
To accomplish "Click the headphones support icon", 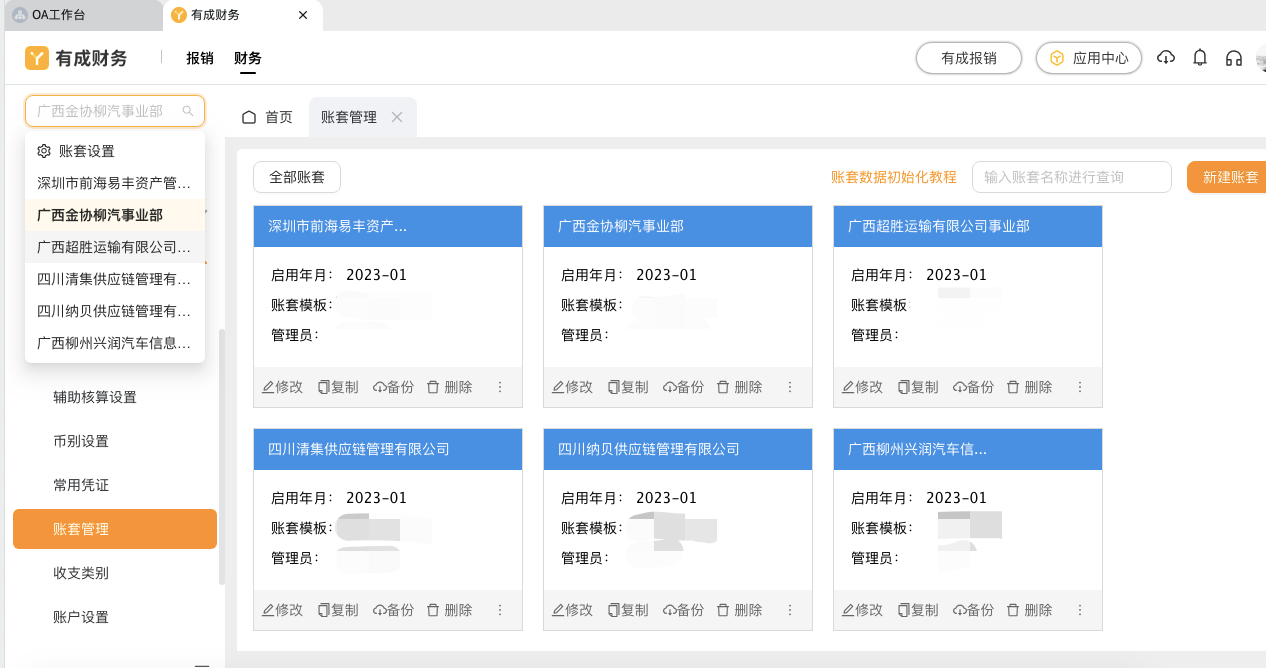I will [1232, 58].
